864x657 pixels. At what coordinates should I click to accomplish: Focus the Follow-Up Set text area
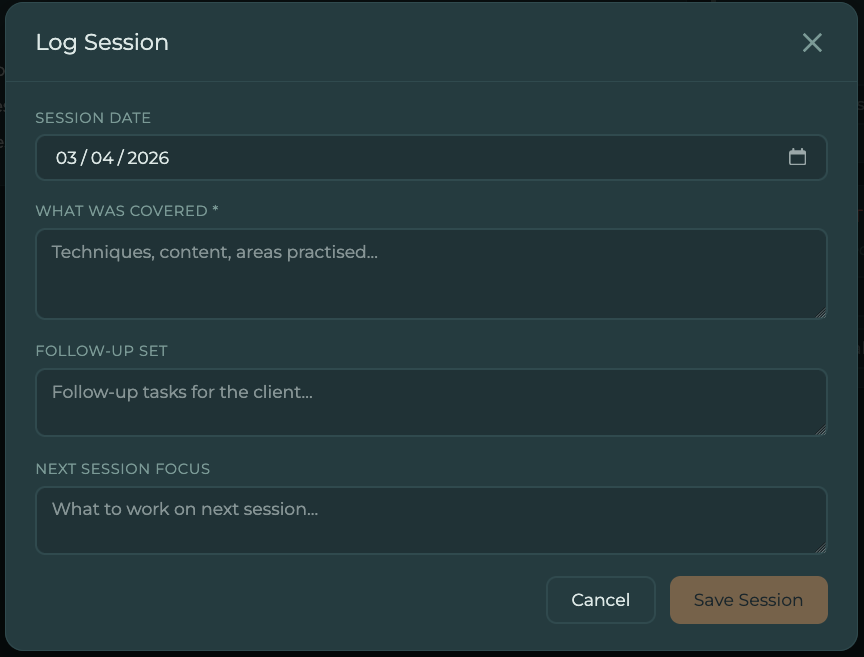430,401
